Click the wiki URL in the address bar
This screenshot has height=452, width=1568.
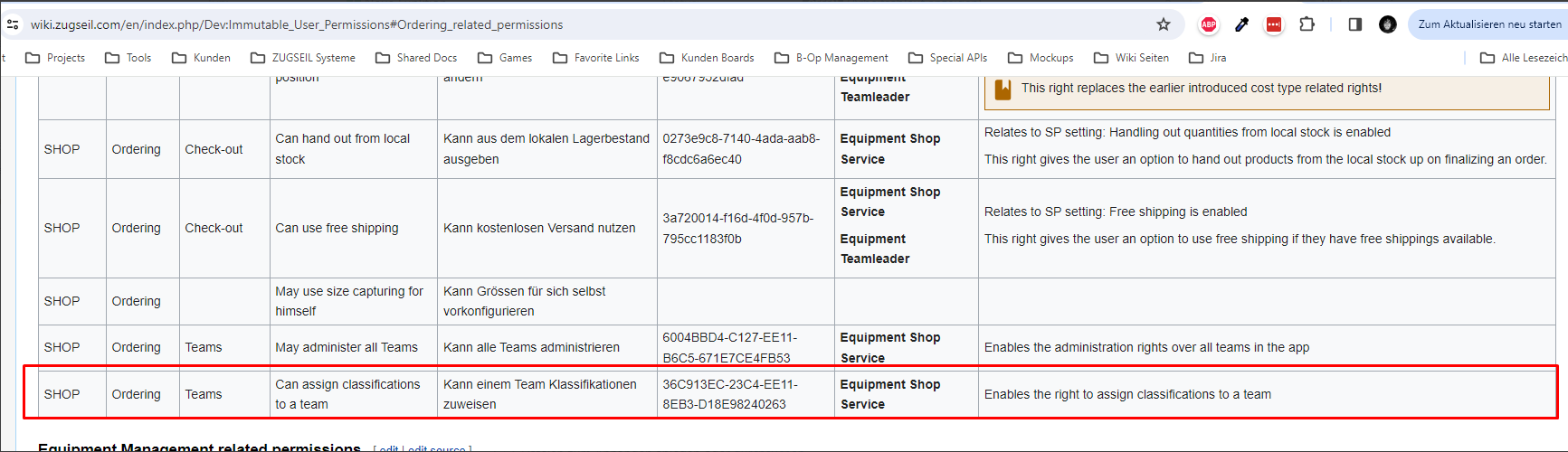(297, 24)
